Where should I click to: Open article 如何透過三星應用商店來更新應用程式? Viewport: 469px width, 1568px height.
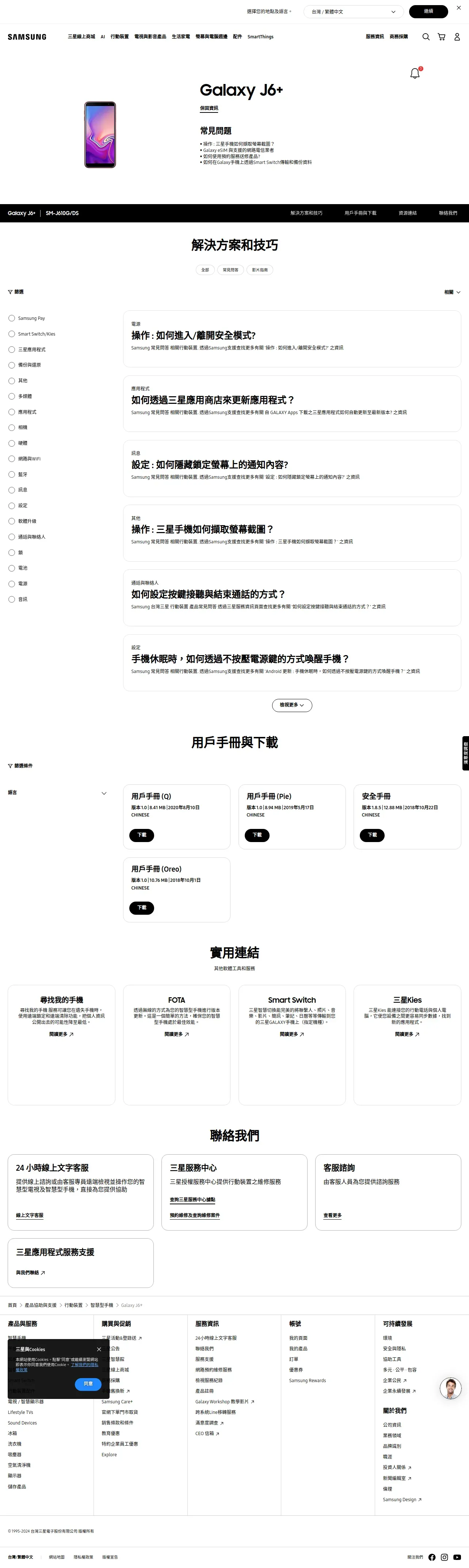213,400
